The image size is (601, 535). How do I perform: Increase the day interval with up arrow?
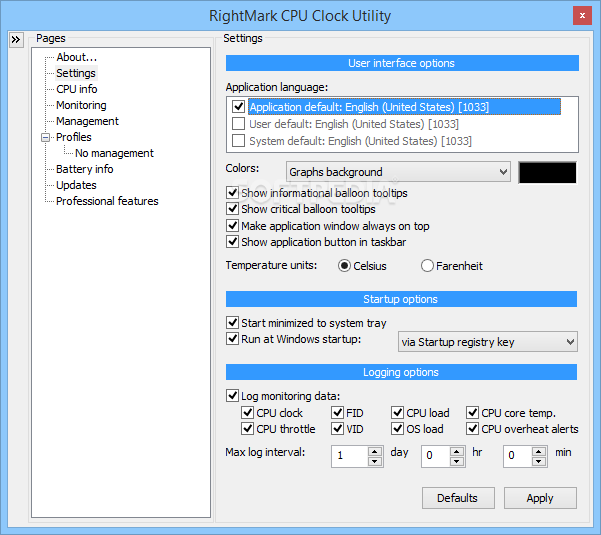pos(374,451)
